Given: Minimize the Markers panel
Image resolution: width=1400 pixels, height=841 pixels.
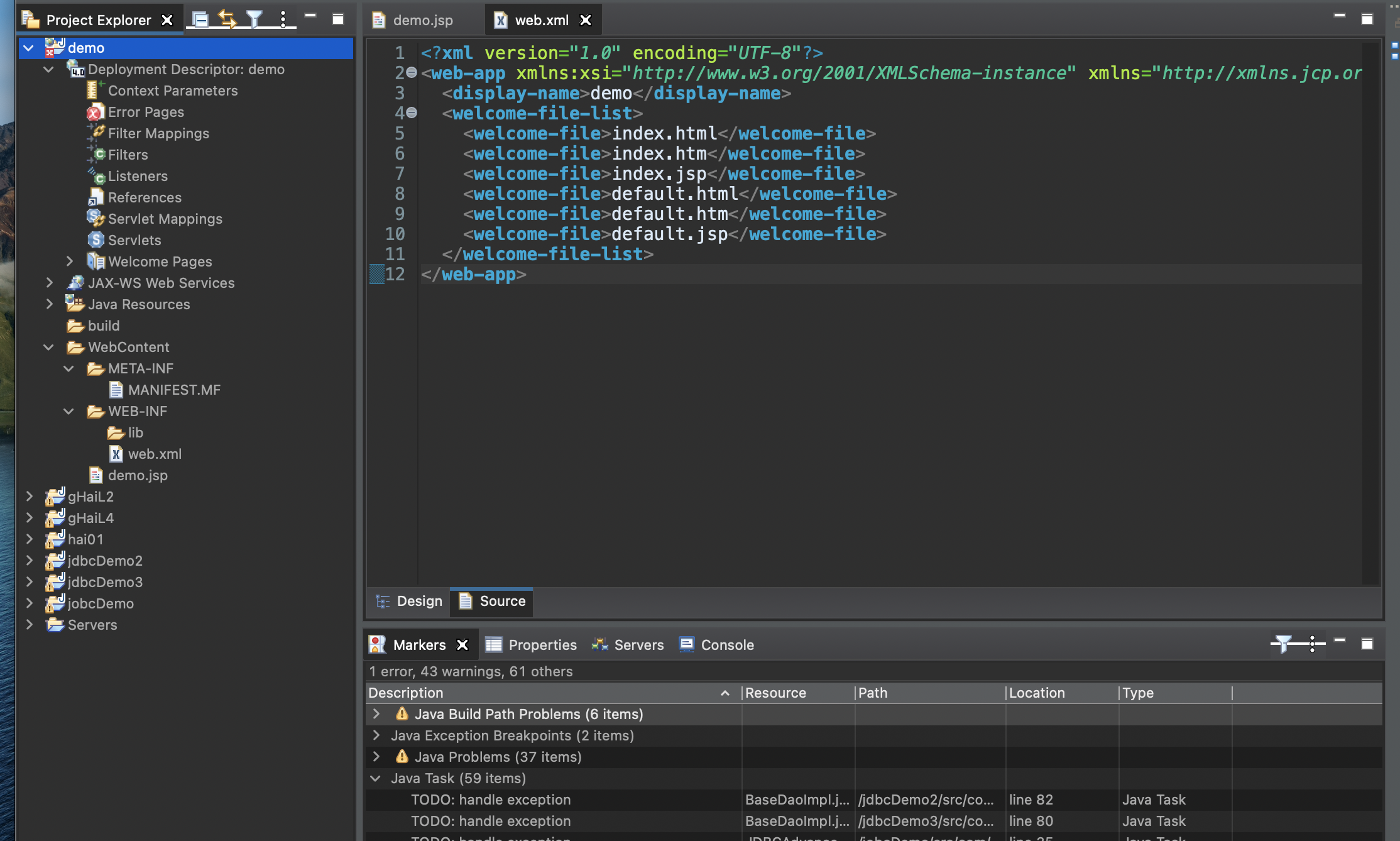Looking at the screenshot, I should coord(1340,640).
